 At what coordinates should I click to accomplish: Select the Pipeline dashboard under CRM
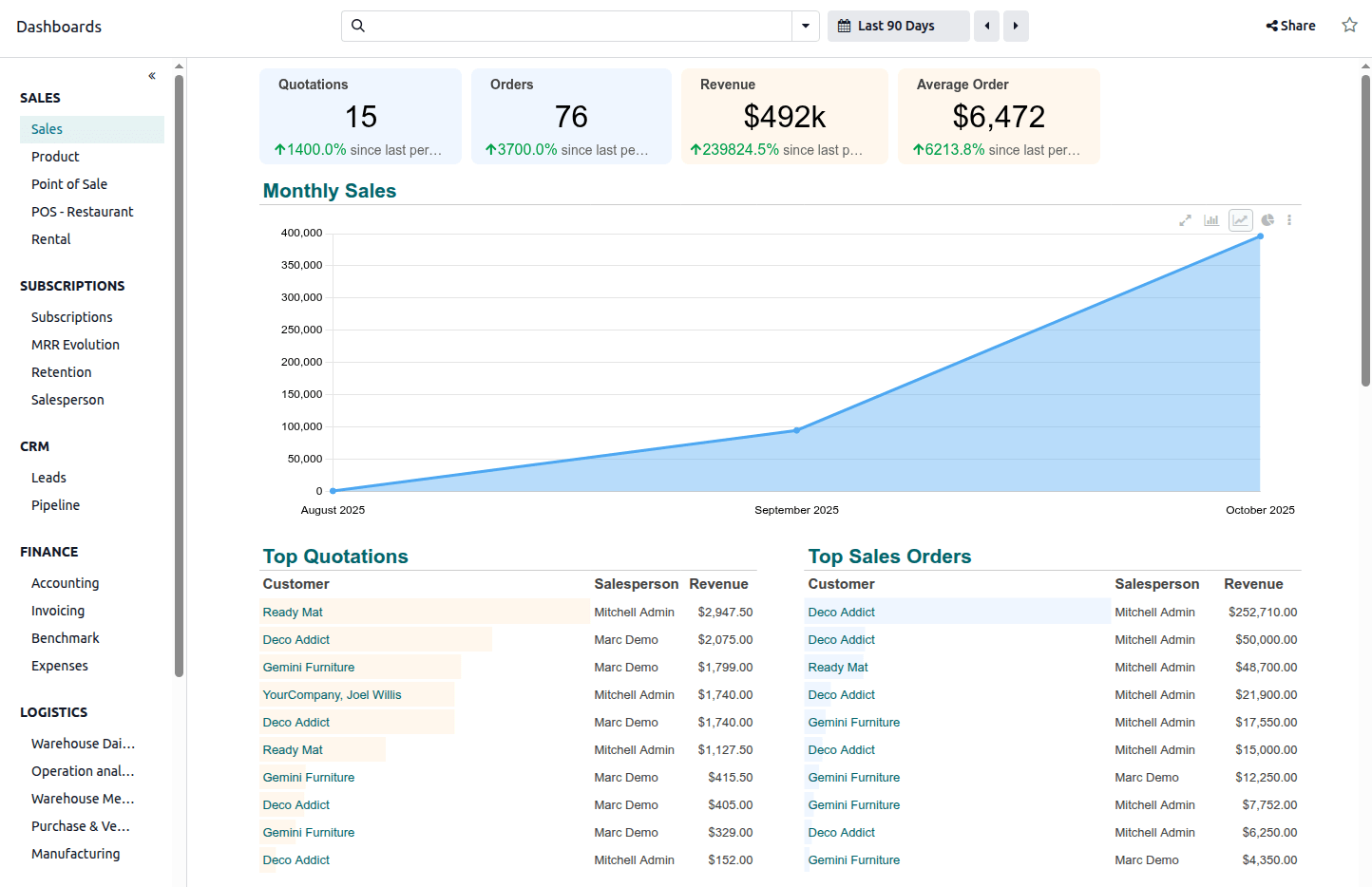coord(55,505)
